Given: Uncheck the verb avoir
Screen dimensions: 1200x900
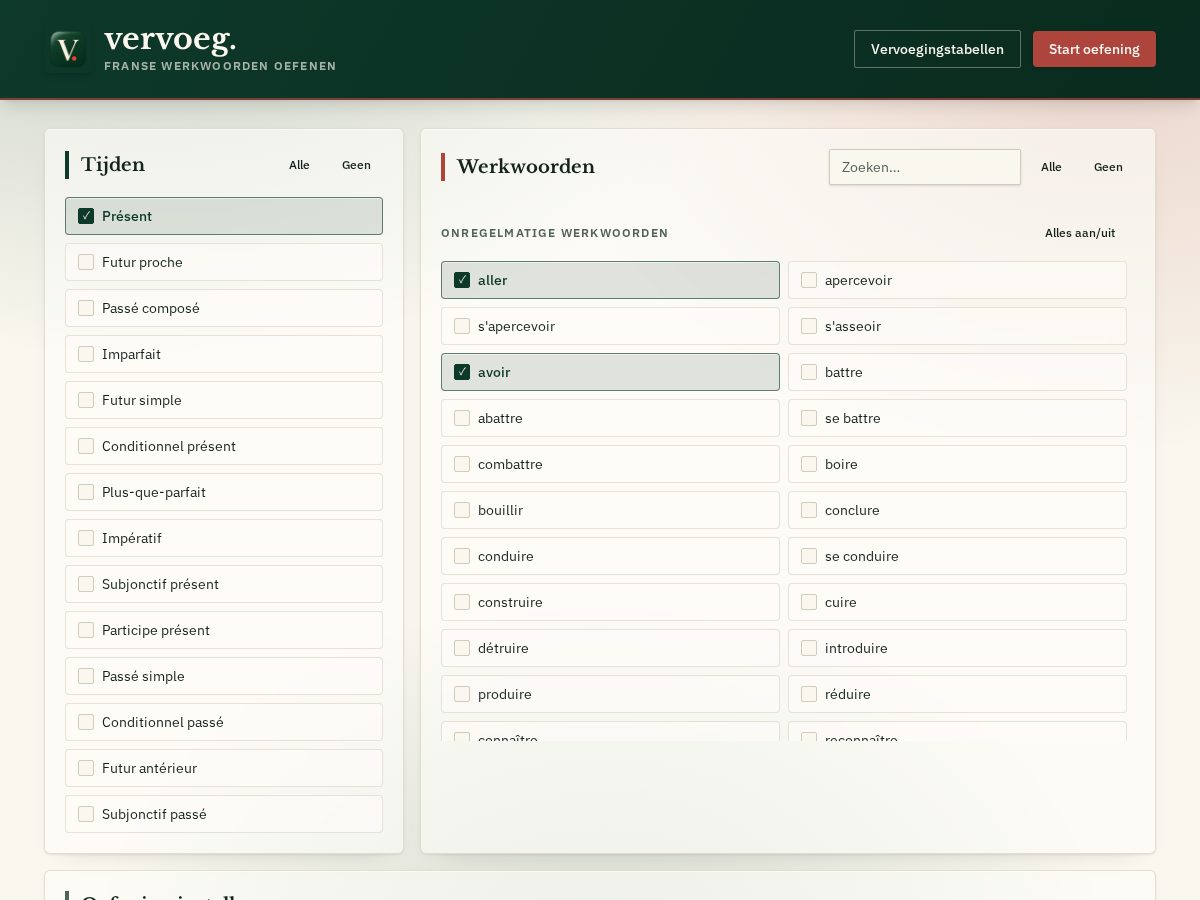Looking at the screenshot, I should (610, 372).
